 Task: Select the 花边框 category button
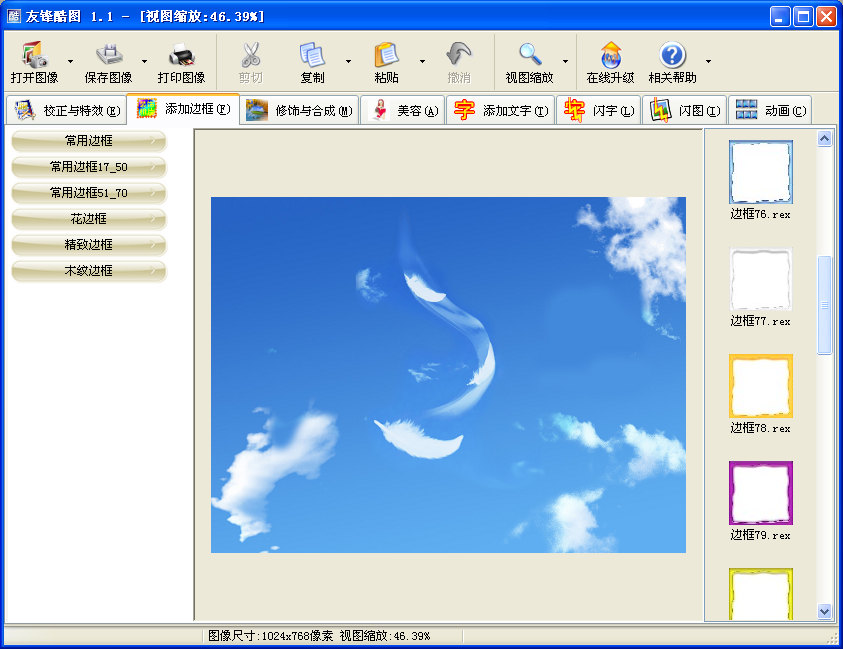(x=89, y=219)
